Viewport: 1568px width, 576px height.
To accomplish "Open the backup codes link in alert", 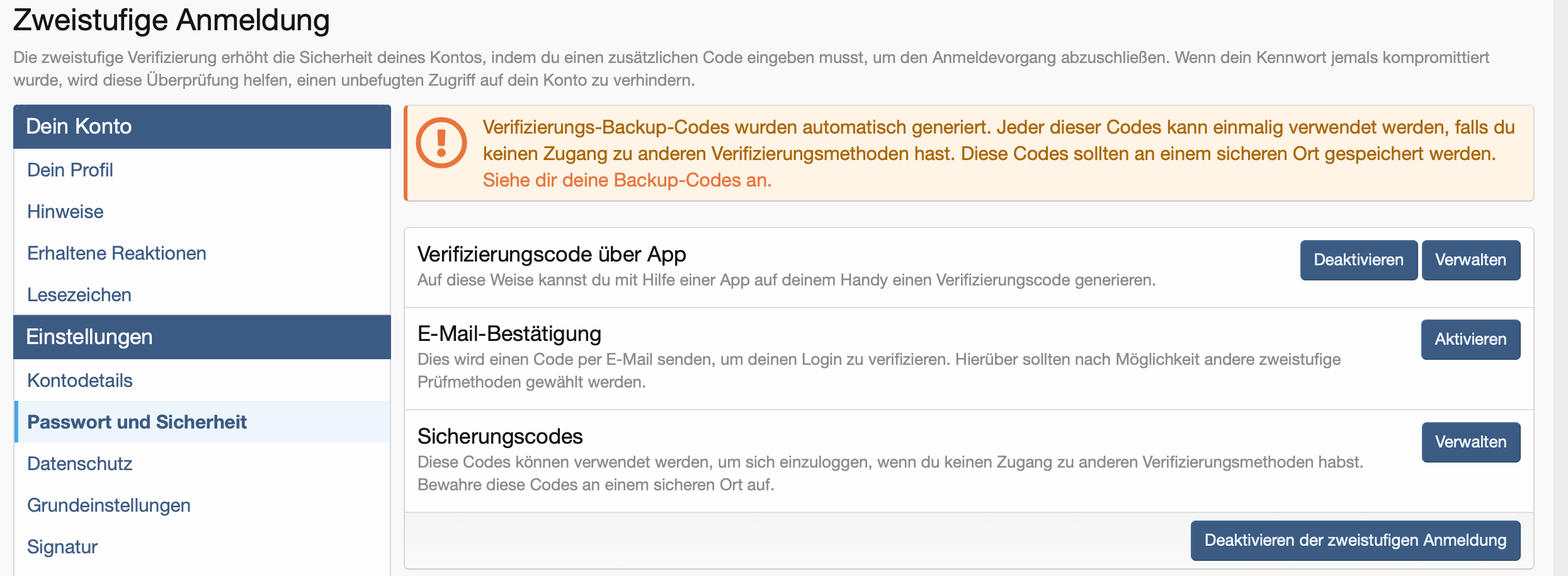I will pyautogui.click(x=627, y=180).
